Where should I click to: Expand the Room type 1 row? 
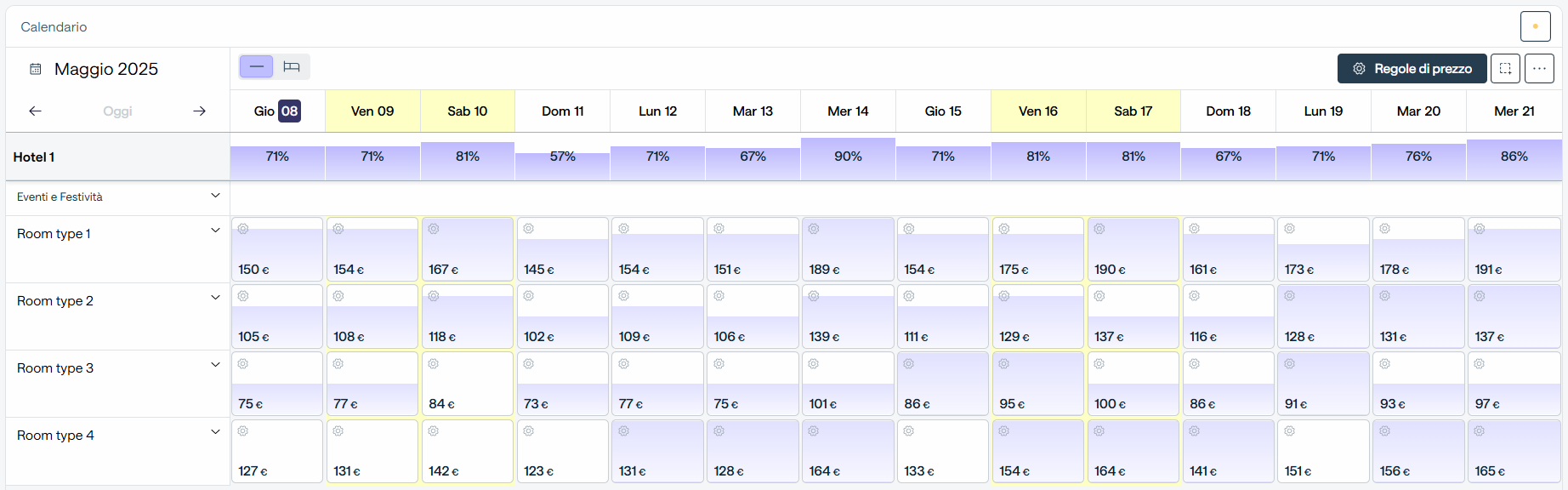[215, 231]
